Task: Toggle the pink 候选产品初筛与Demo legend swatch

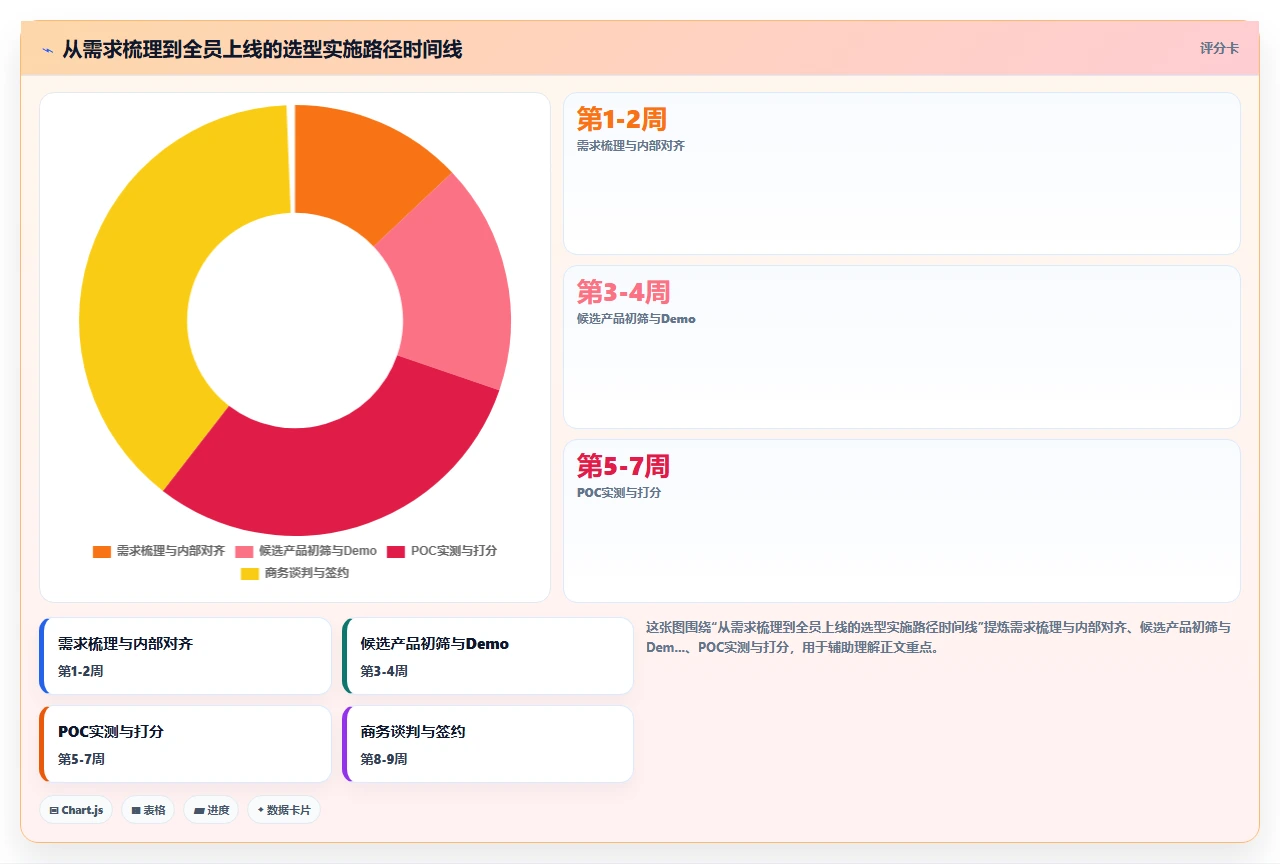Action: click(x=244, y=551)
